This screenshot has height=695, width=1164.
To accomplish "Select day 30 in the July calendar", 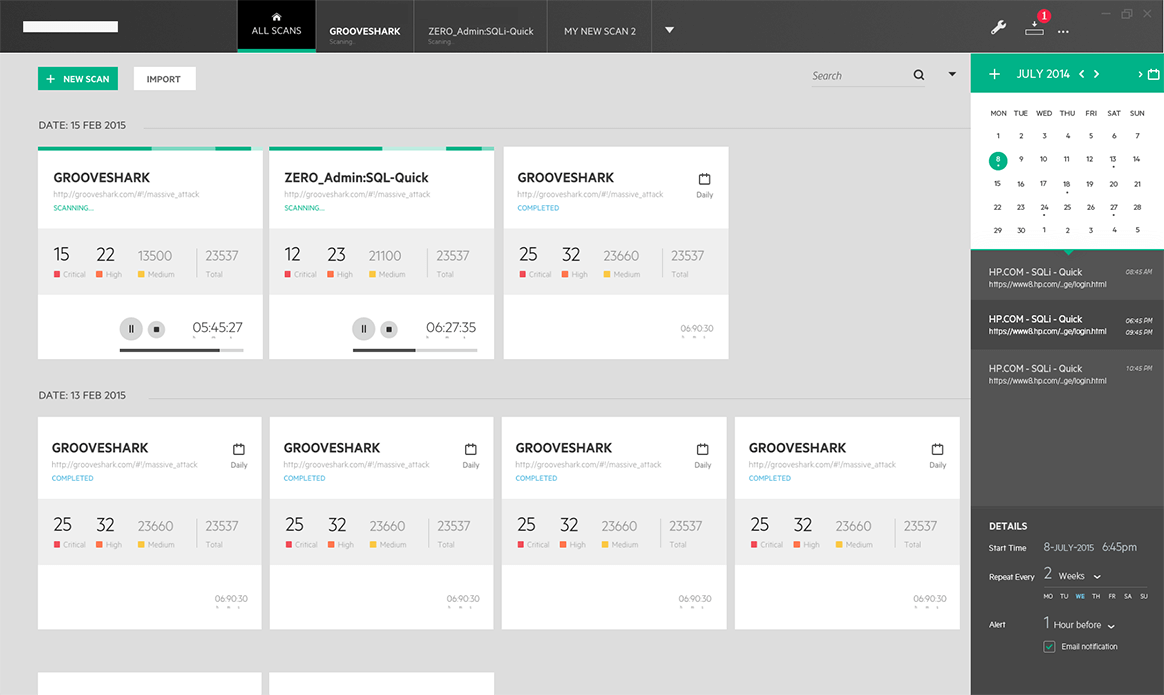I will tap(1021, 231).
